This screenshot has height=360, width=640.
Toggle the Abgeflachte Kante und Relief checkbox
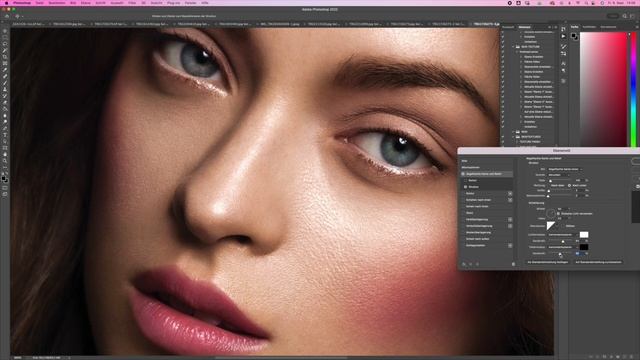tap(463, 174)
